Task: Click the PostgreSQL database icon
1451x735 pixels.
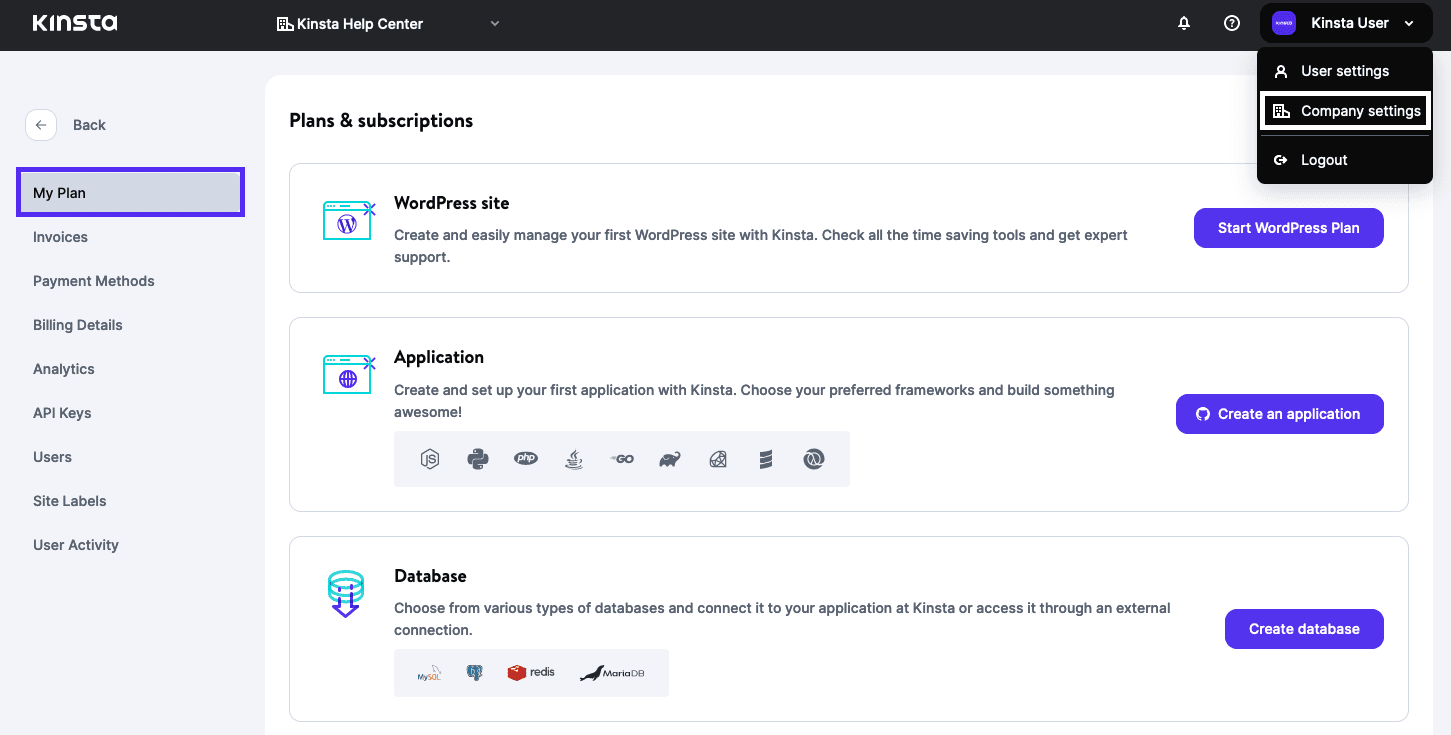Action: [474, 672]
